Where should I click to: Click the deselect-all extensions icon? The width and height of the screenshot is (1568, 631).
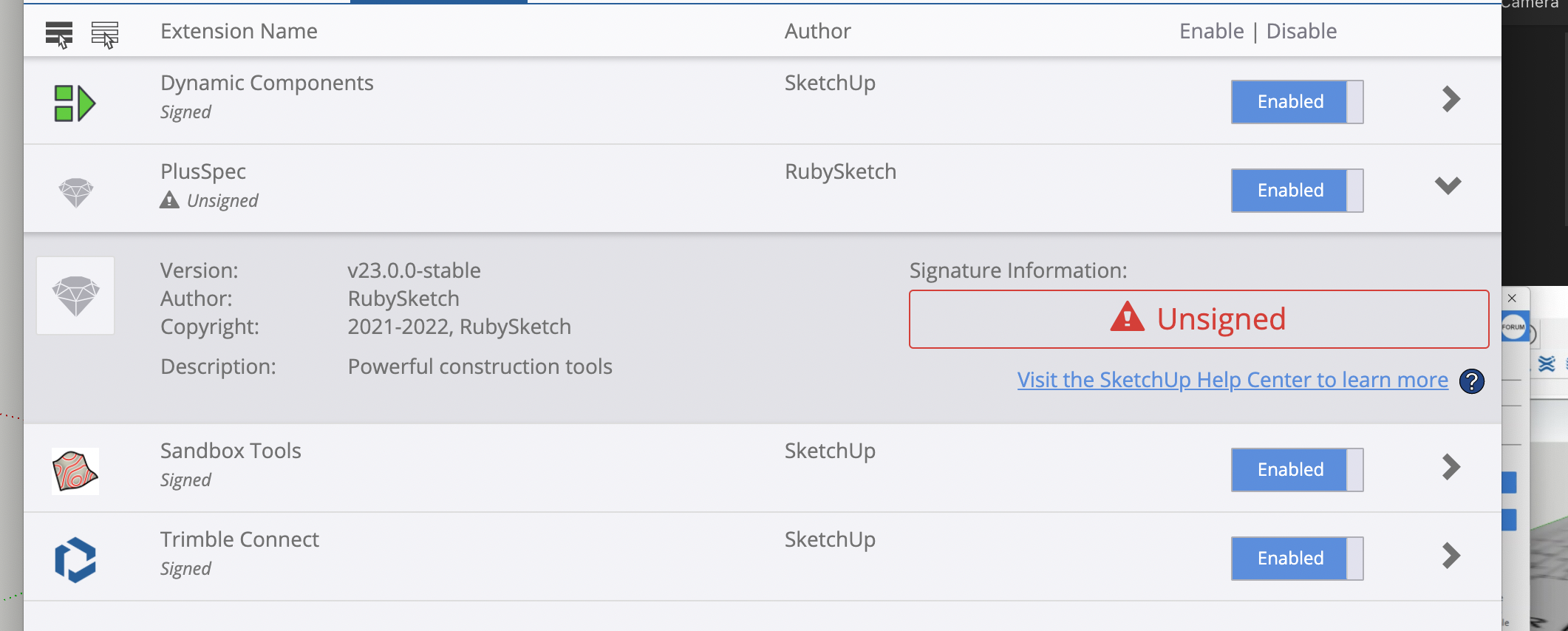tap(105, 34)
